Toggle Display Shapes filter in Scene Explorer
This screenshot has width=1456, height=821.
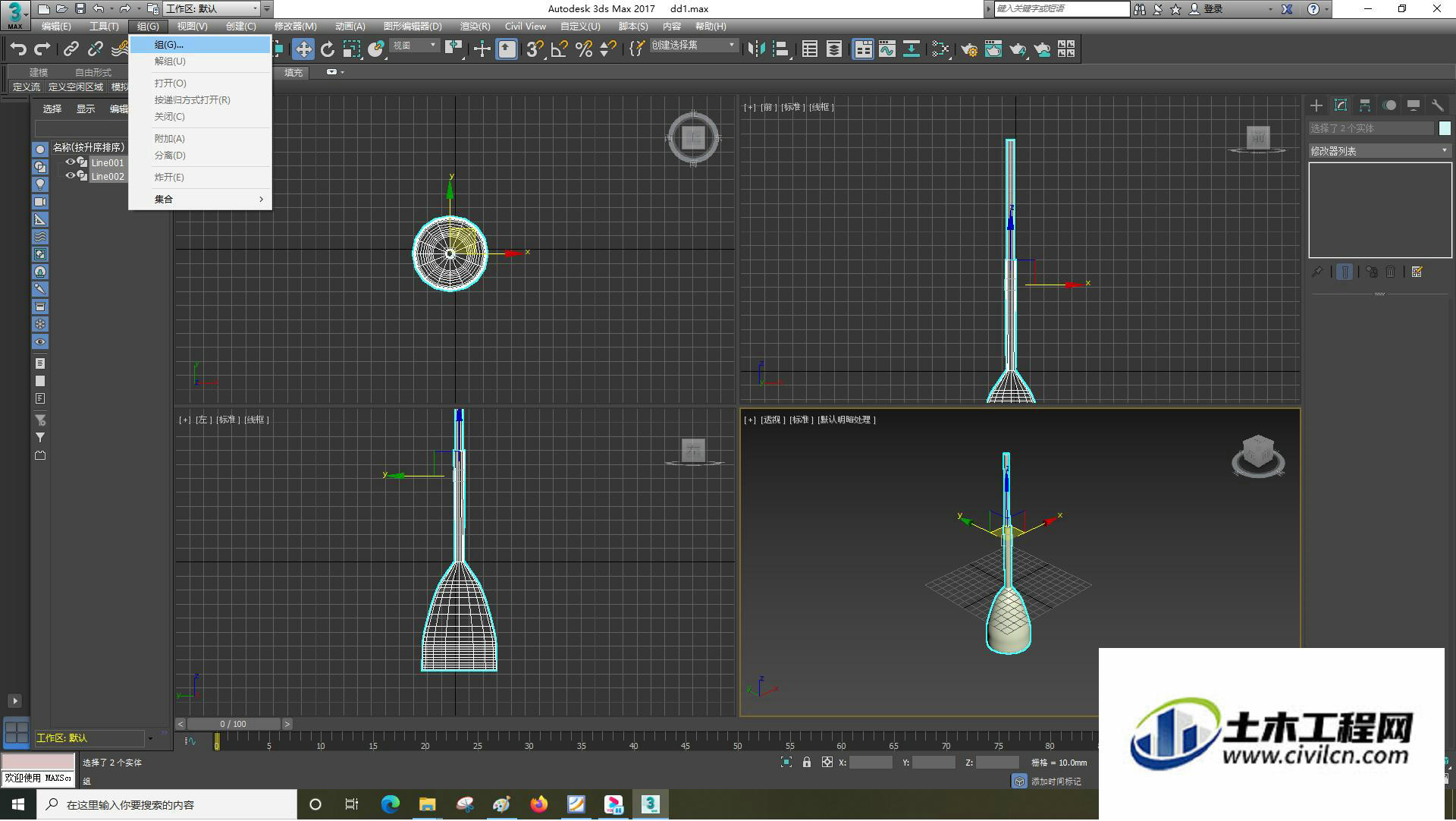pos(40,167)
